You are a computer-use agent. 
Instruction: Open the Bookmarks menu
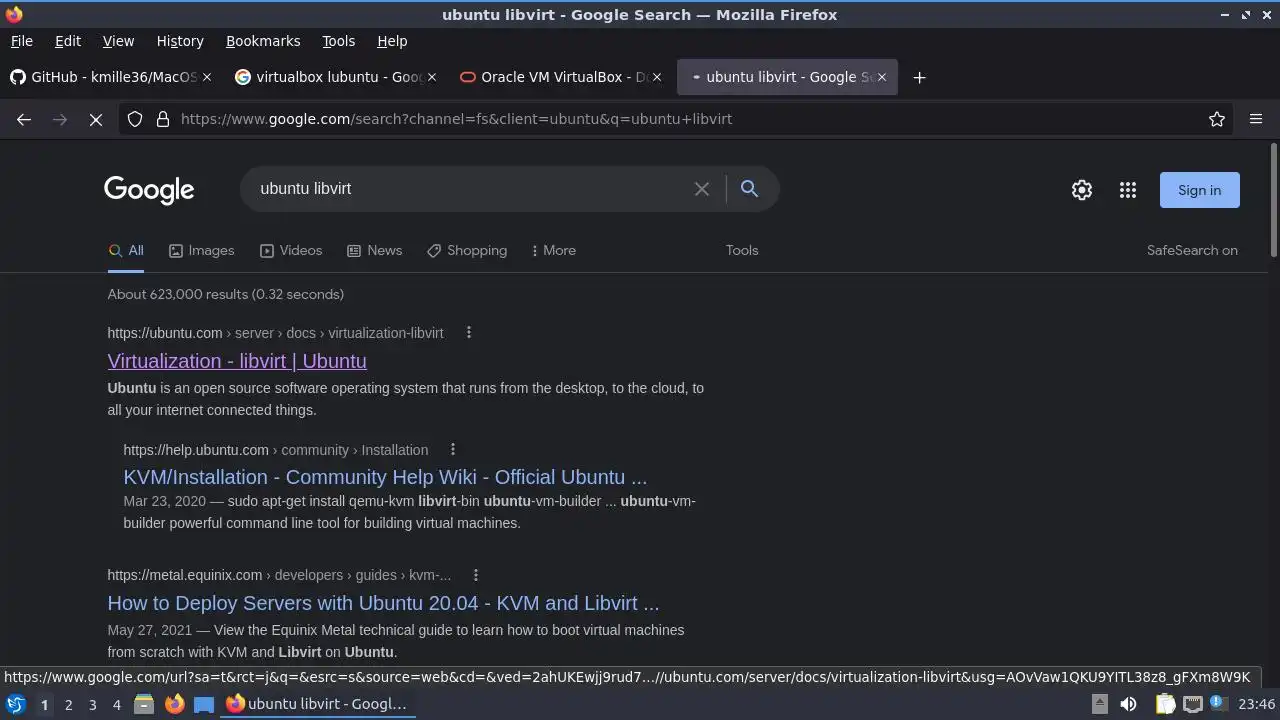coord(263,41)
